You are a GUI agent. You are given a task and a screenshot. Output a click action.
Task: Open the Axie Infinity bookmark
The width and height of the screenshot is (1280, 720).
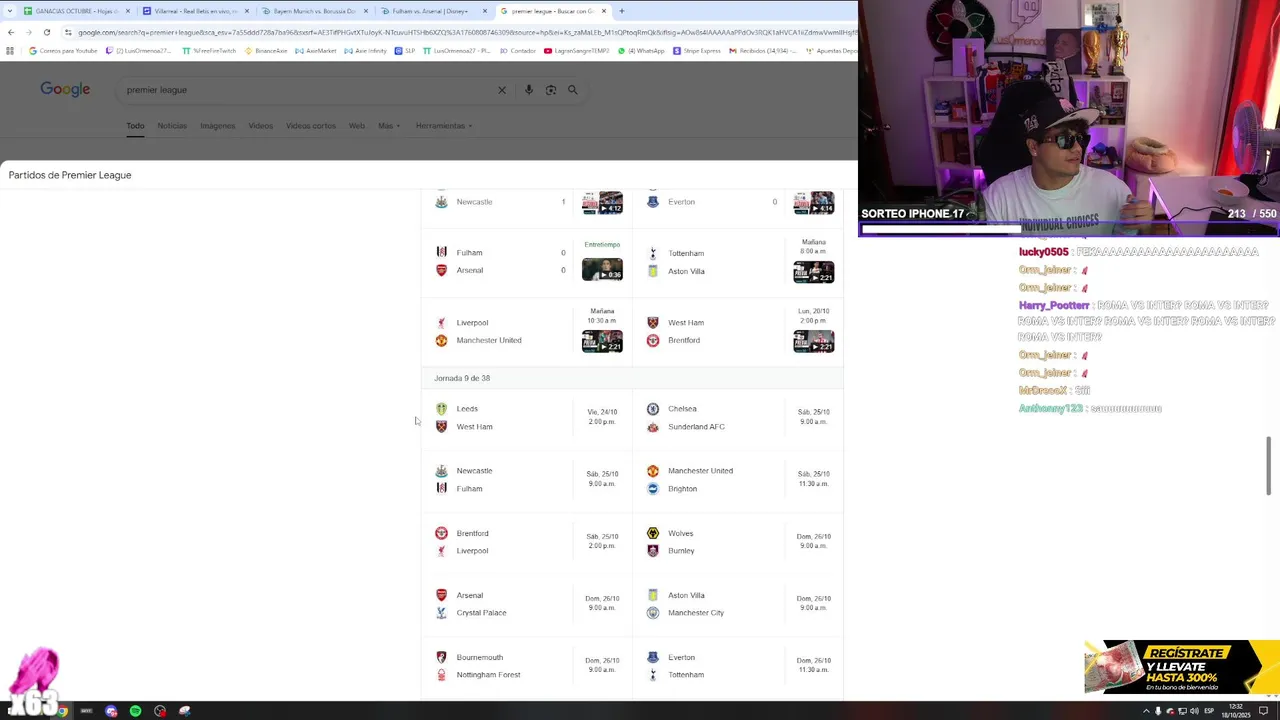[366, 51]
